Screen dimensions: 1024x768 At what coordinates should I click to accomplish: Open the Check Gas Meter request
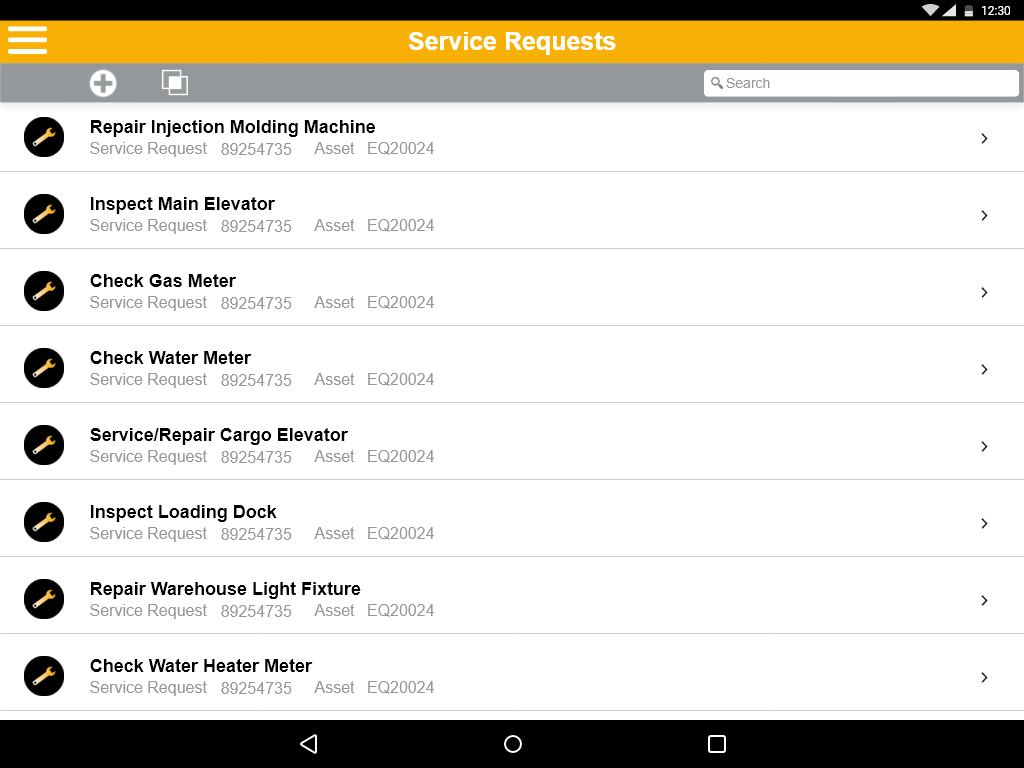(x=500, y=291)
